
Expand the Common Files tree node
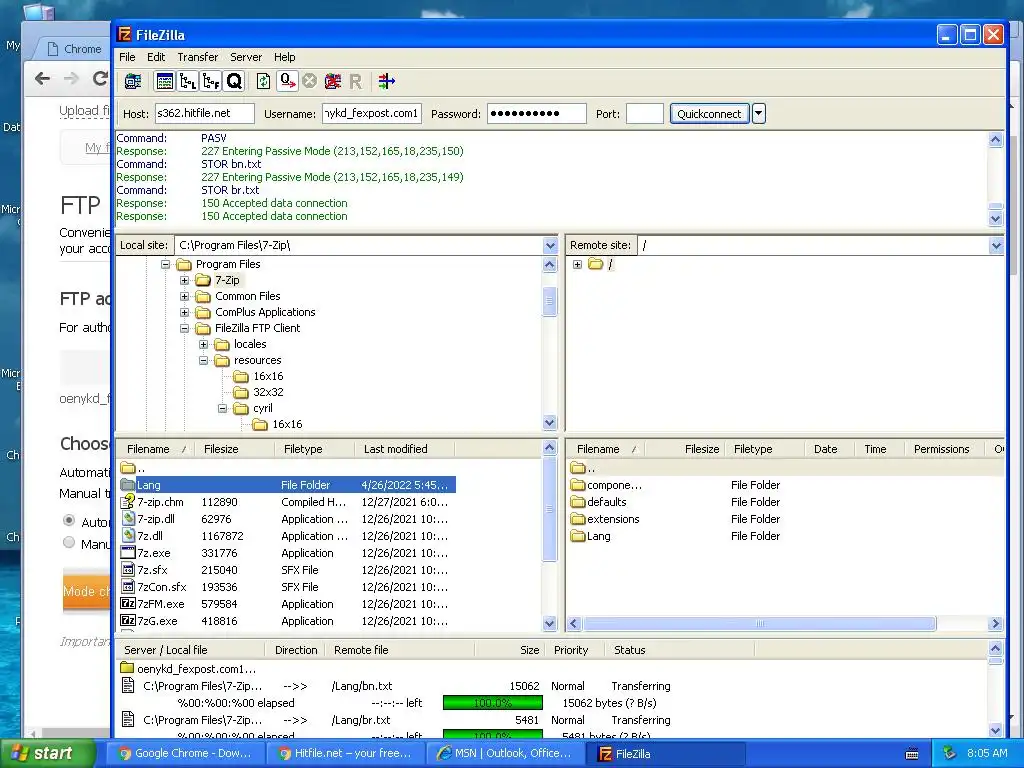(x=184, y=296)
